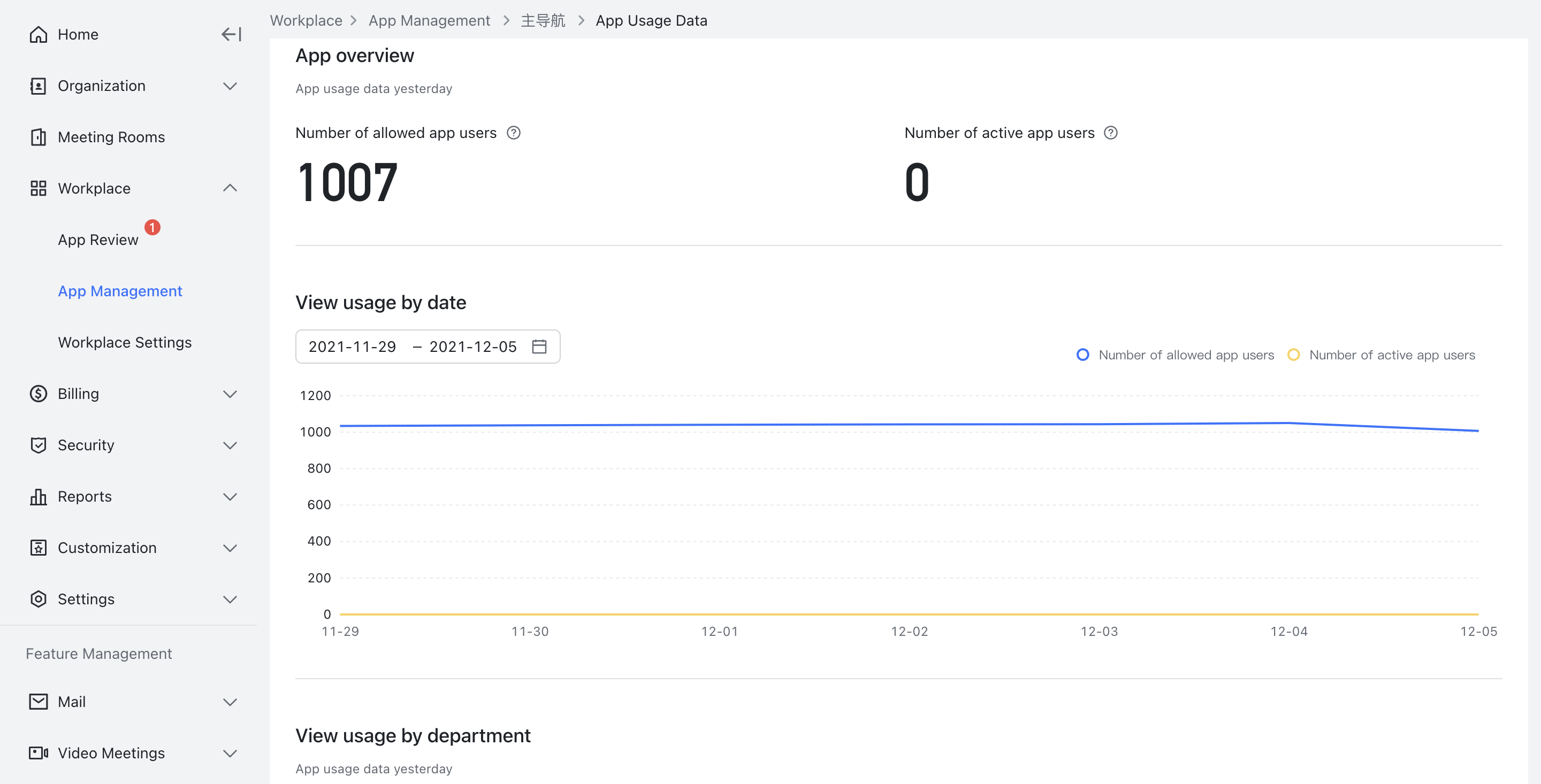1541x784 pixels.
Task: Expand the Security section chevron
Action: (x=230, y=445)
